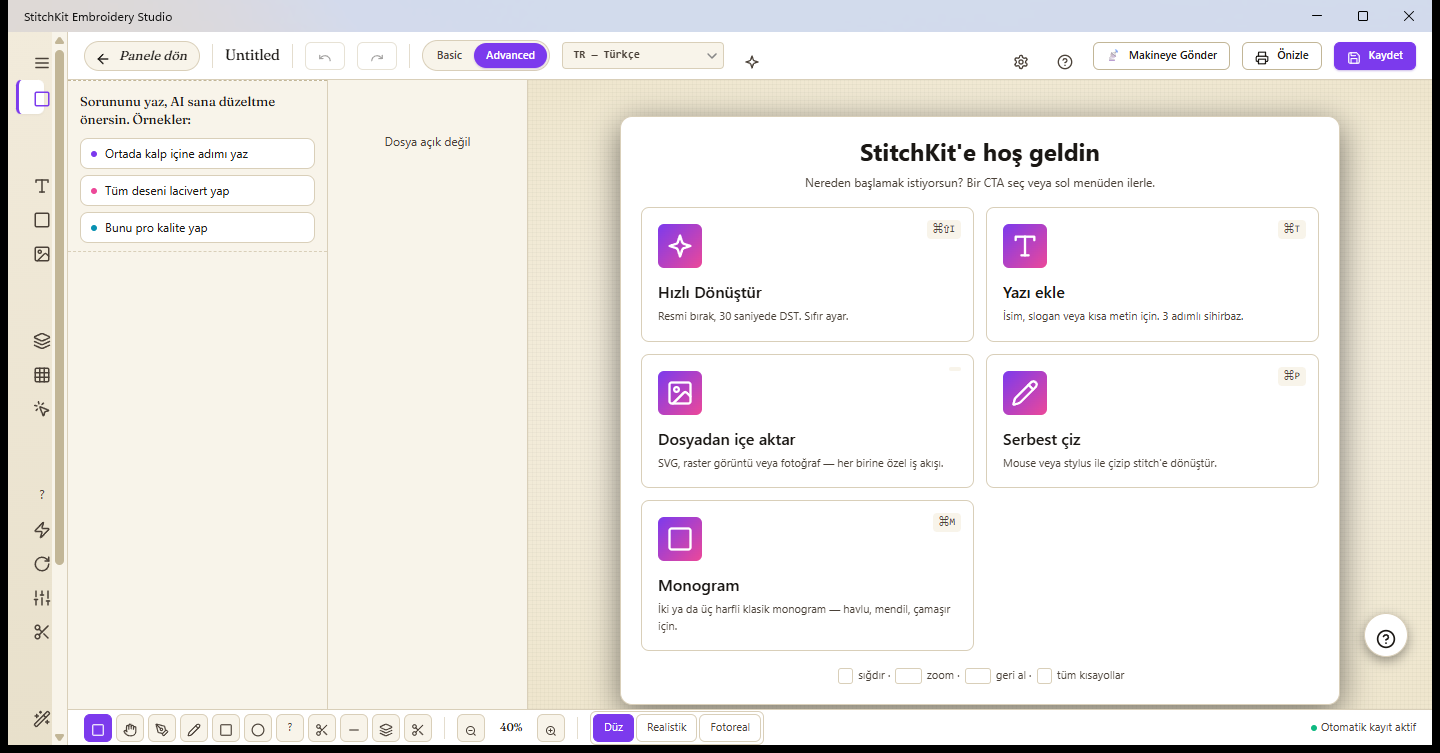
Task: Select the pencil tool in the bottom toolbar
Action: coord(194,729)
